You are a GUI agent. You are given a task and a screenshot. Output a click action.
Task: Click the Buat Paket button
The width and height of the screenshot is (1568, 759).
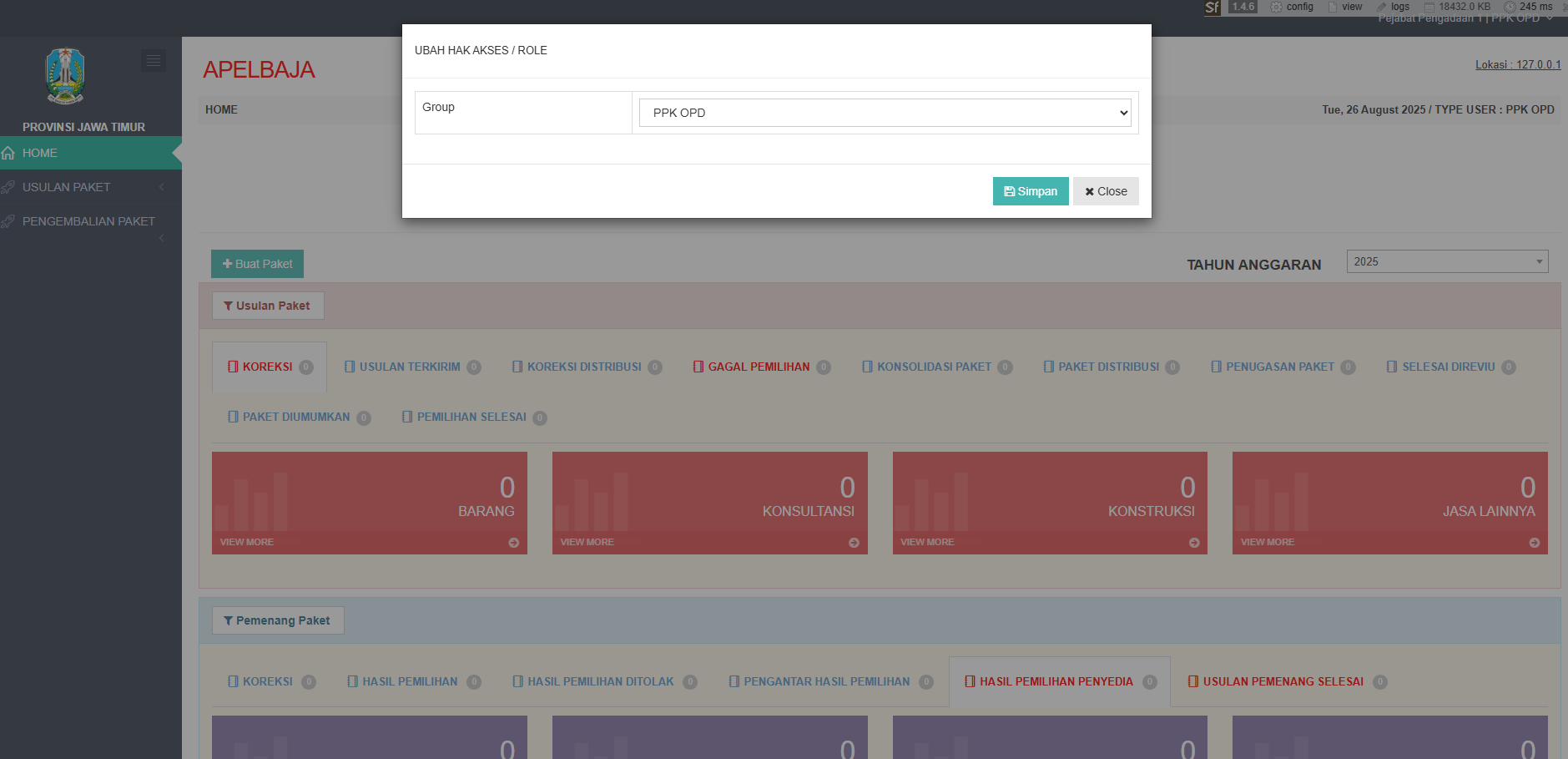[257, 264]
